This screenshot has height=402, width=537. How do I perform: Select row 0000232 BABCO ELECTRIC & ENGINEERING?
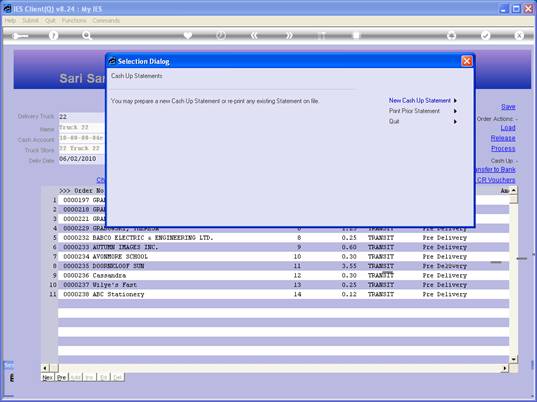point(283,238)
